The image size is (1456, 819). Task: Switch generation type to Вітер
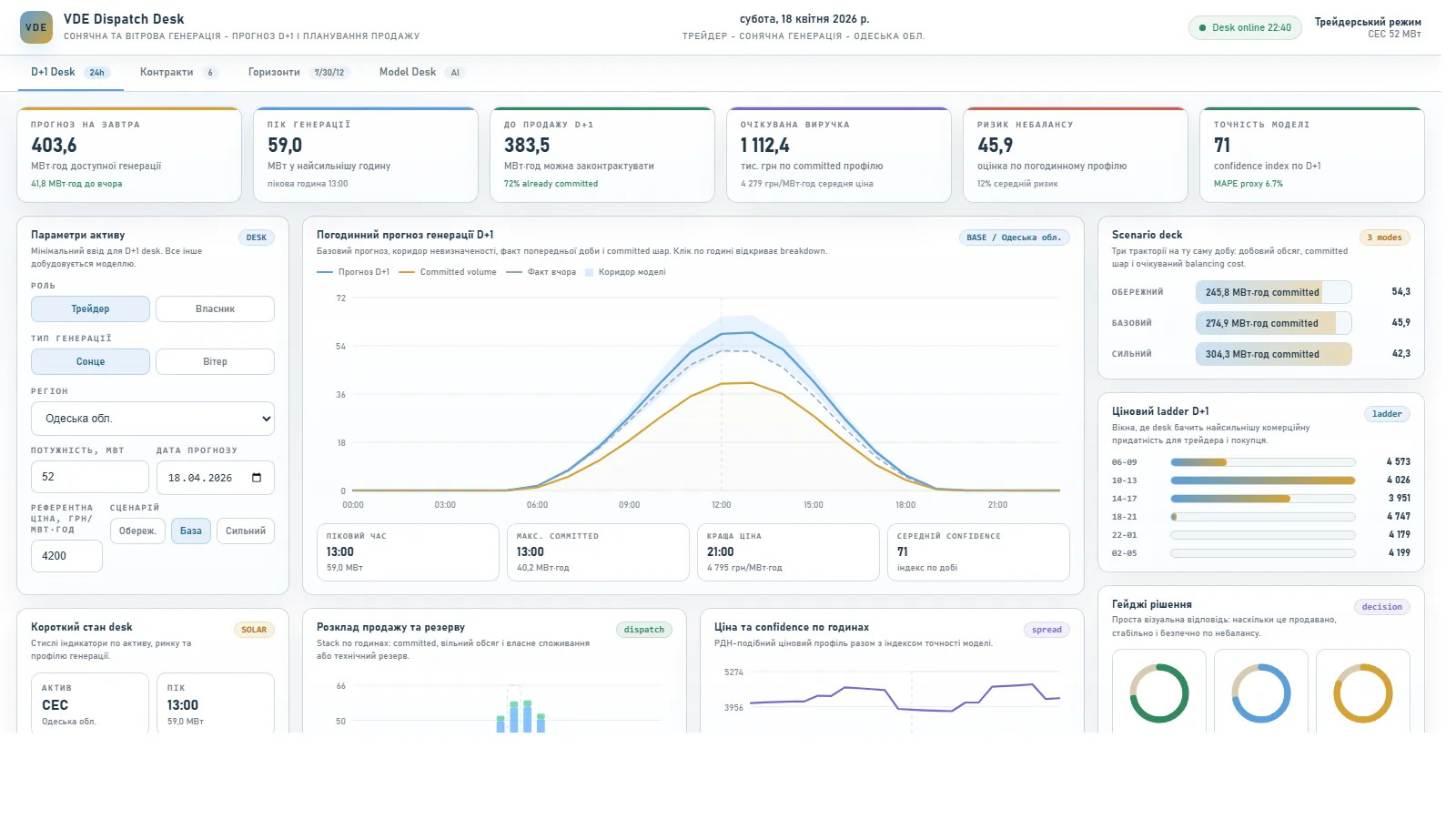click(215, 362)
